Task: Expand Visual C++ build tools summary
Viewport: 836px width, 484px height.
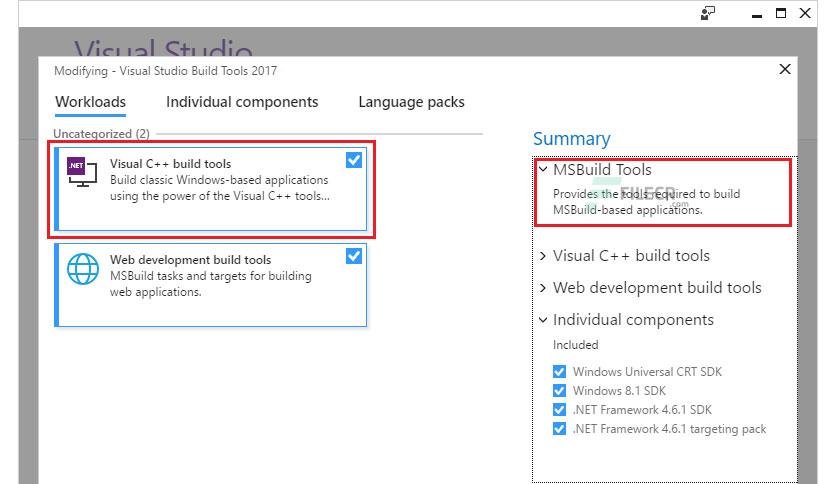Action: click(x=543, y=256)
